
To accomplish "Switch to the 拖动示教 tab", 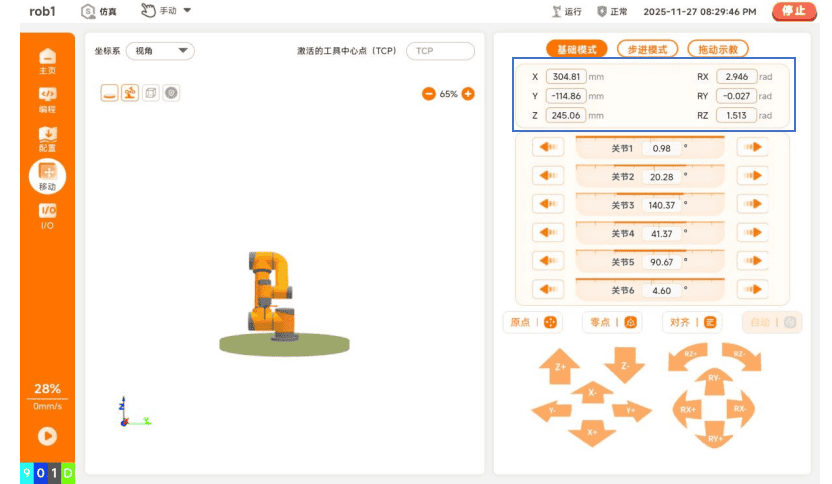I will (x=718, y=49).
